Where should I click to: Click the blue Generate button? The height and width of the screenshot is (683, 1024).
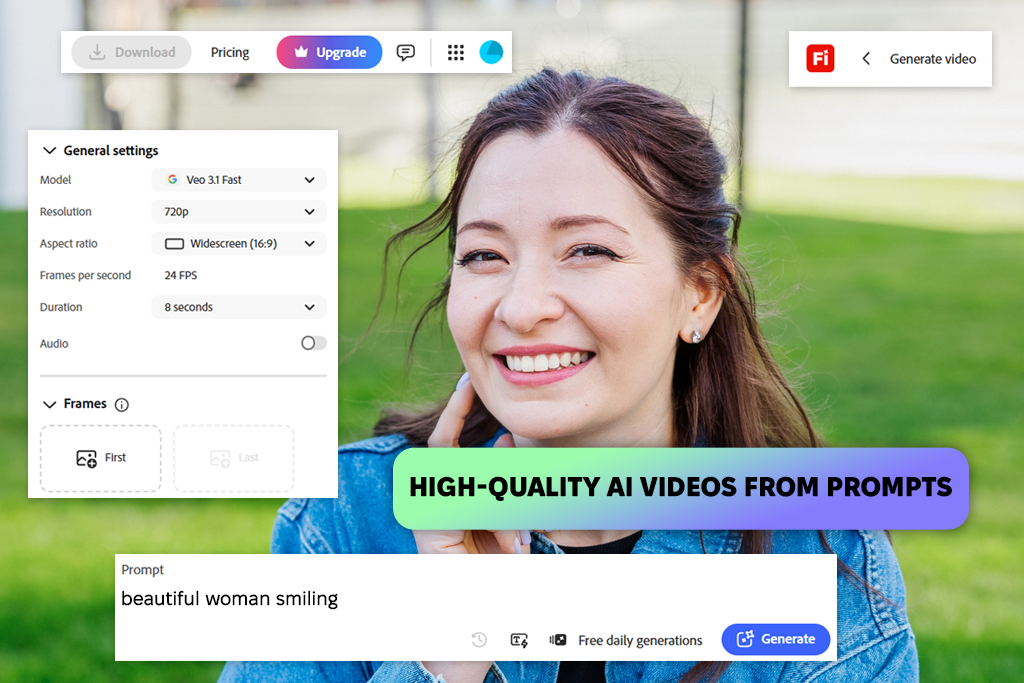(776, 639)
